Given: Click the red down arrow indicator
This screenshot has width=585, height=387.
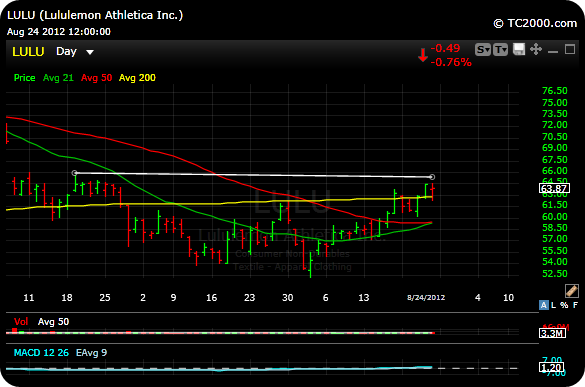Looking at the screenshot, I should [x=423, y=55].
